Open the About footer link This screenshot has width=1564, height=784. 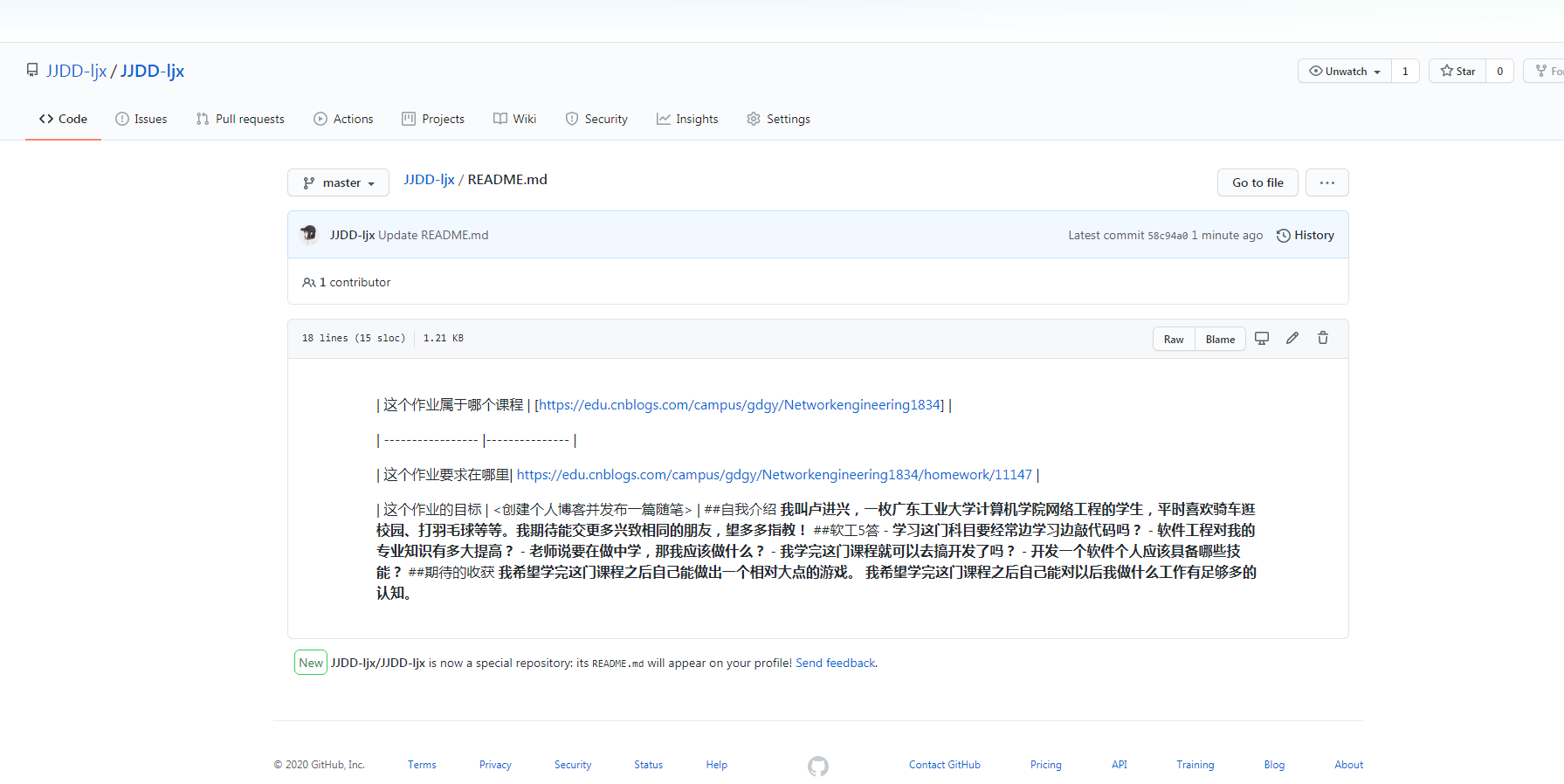point(1348,764)
